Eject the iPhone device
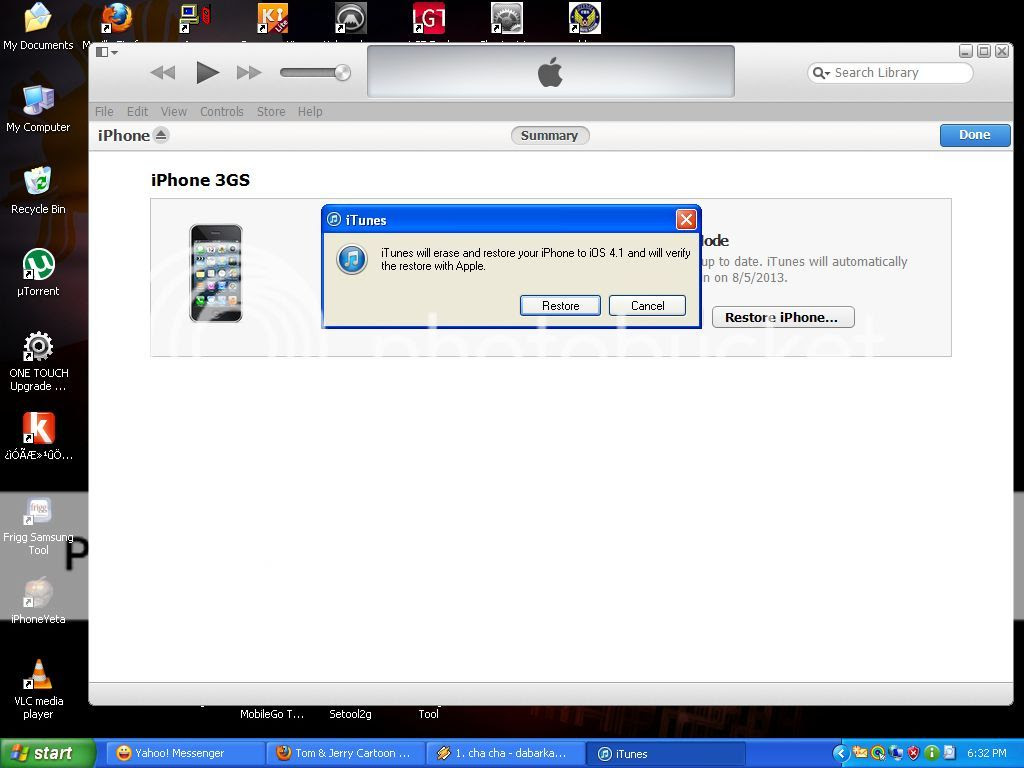The width and height of the screenshot is (1024, 768). [161, 135]
